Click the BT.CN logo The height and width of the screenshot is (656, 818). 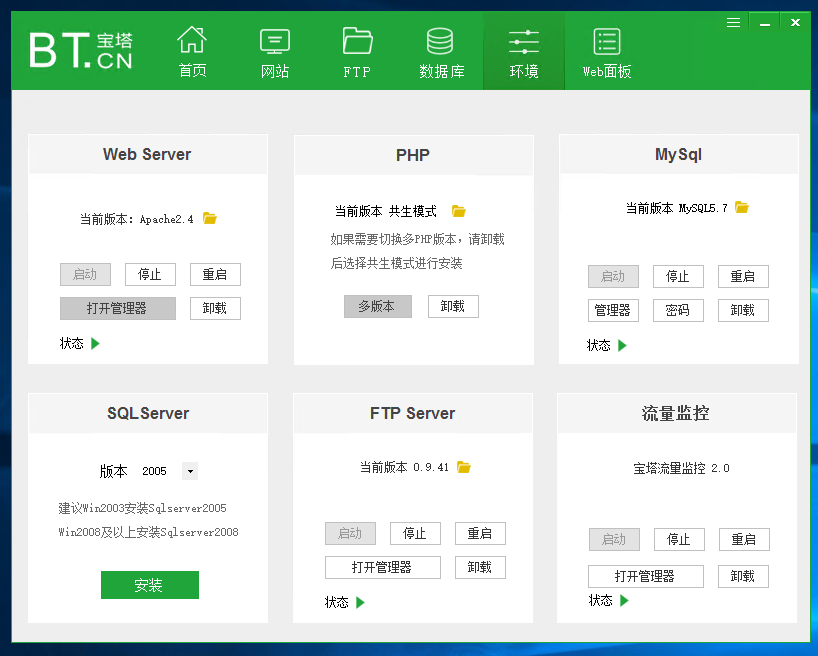81,50
